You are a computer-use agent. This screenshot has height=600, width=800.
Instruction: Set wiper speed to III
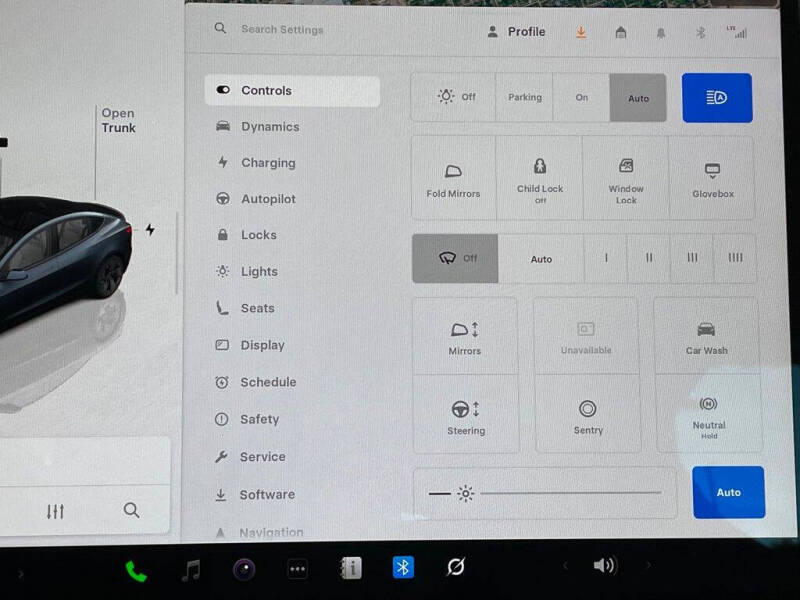(x=691, y=257)
